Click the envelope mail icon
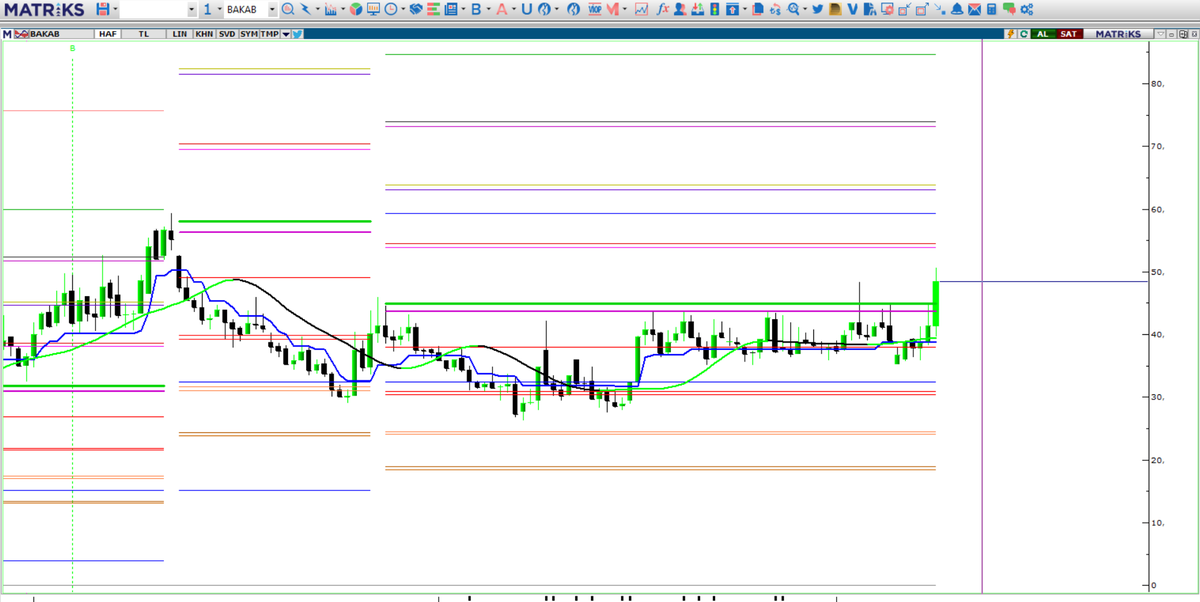1200x602 pixels. [x=974, y=9]
